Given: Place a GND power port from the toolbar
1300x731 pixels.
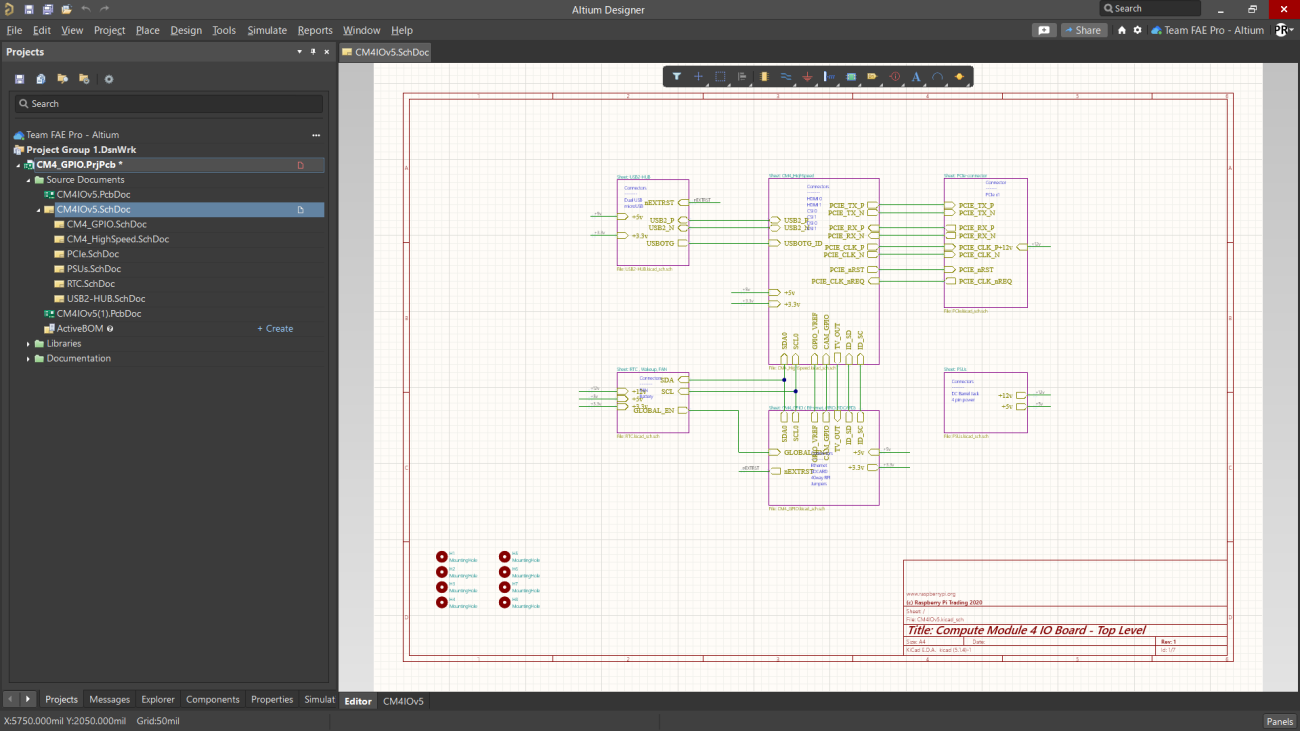Looking at the screenshot, I should point(807,76).
